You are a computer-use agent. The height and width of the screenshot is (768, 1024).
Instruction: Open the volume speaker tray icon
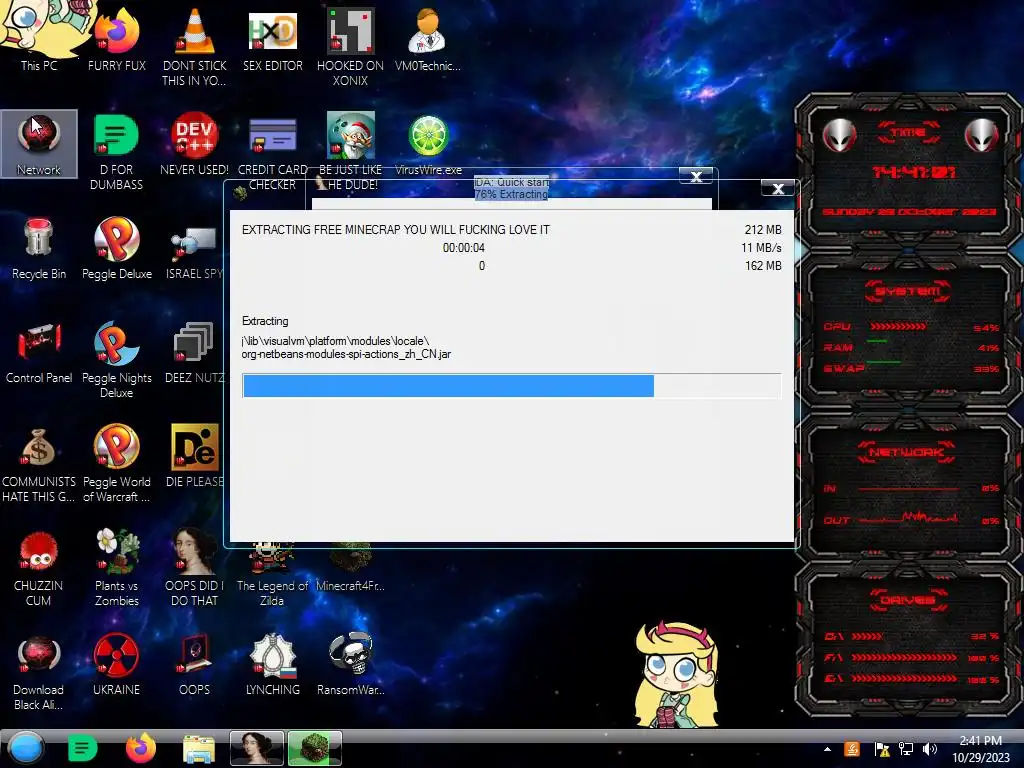click(930, 749)
